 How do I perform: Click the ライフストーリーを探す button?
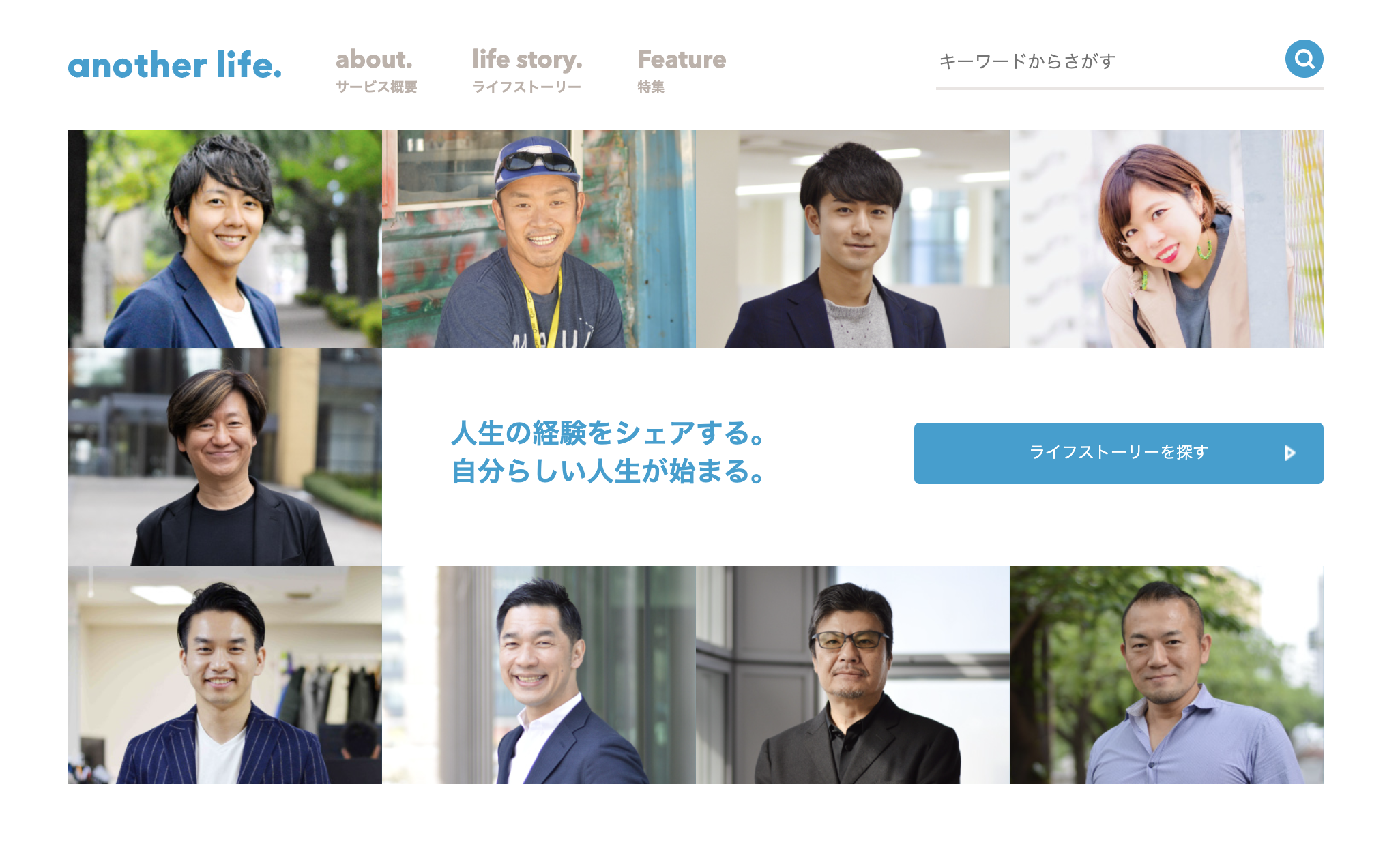(1119, 453)
